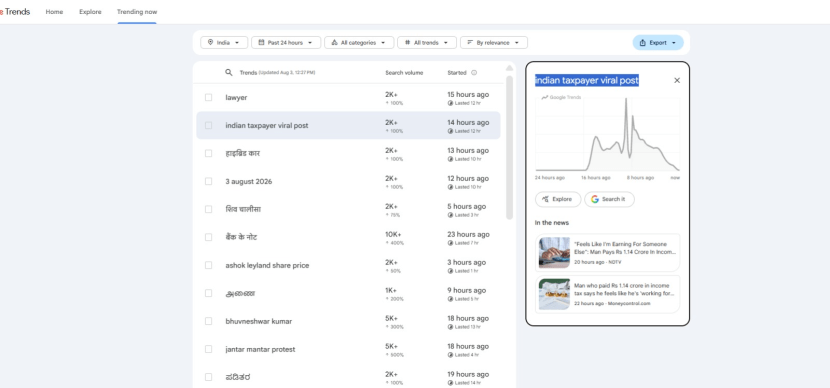Go to the Explore tab
Image resolution: width=830 pixels, height=388 pixels.
coord(90,12)
